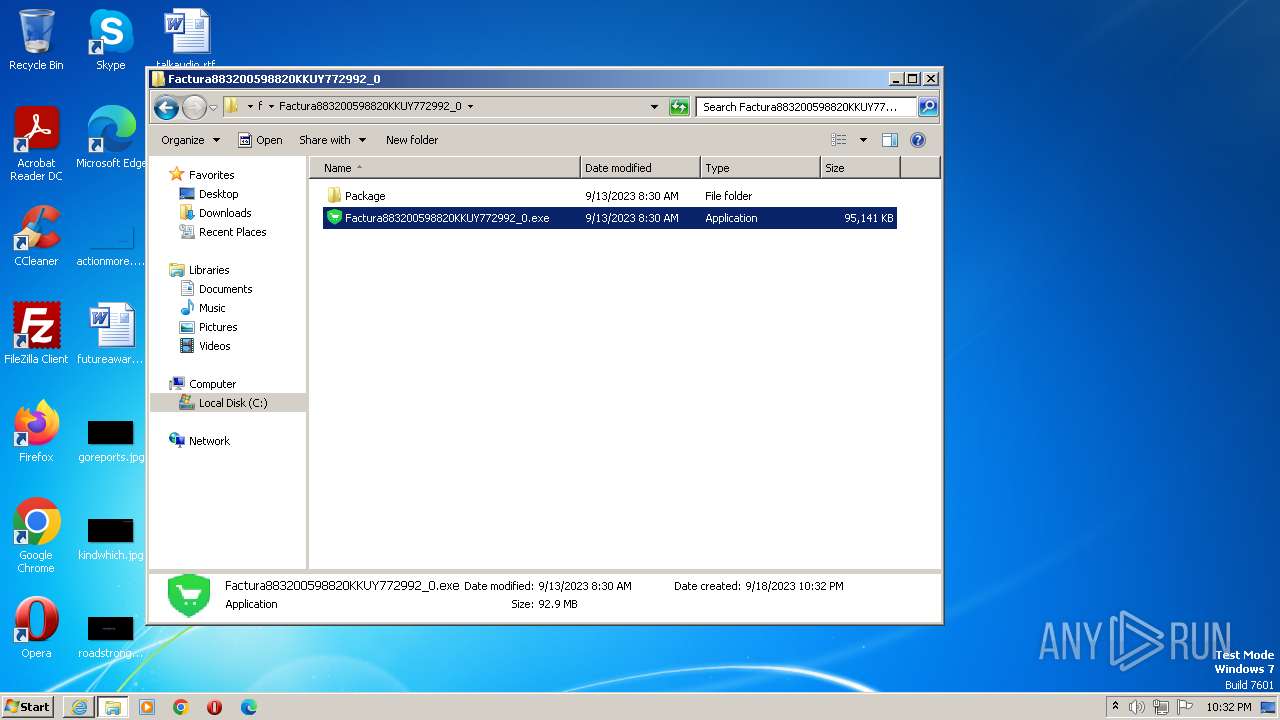1280x720 pixels.
Task: Select Computer in navigation pane
Action: [212, 384]
